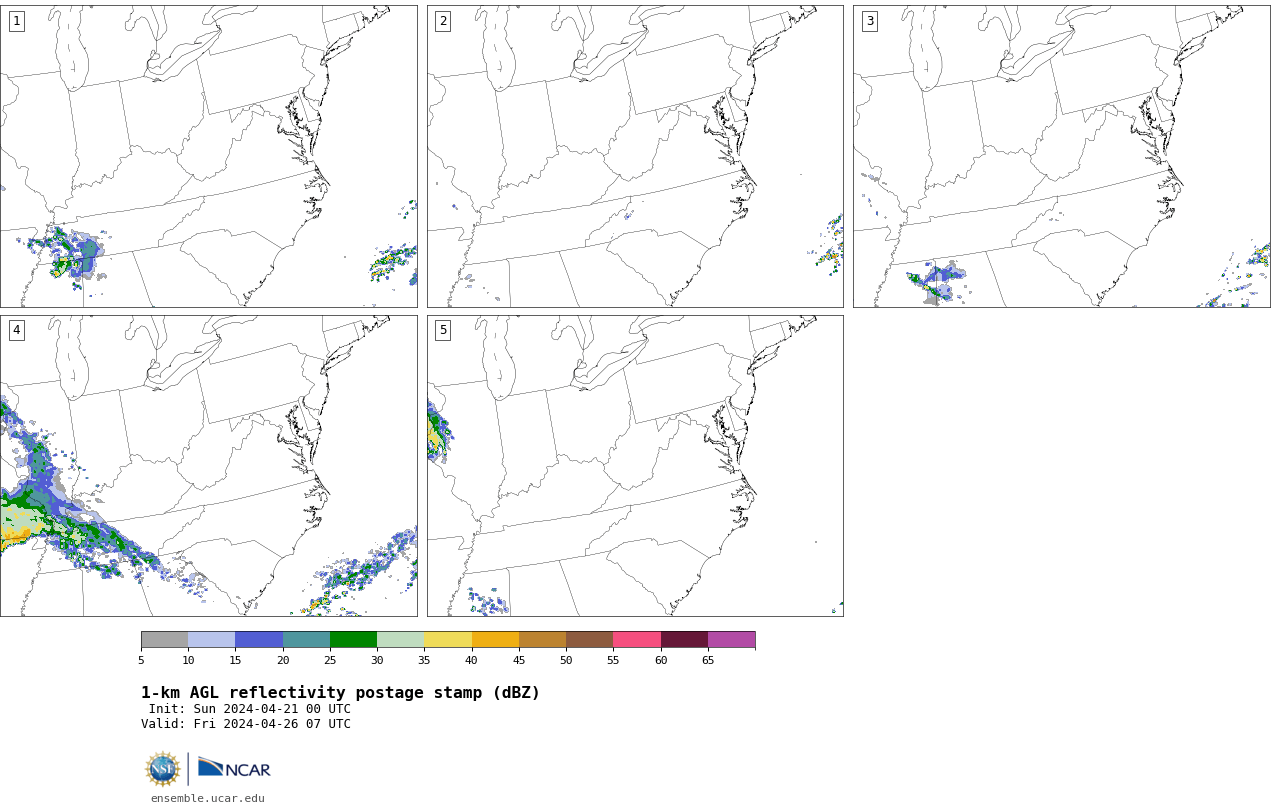Click the ensemble.ucar.edu text
1280x809 pixels.
point(208,798)
